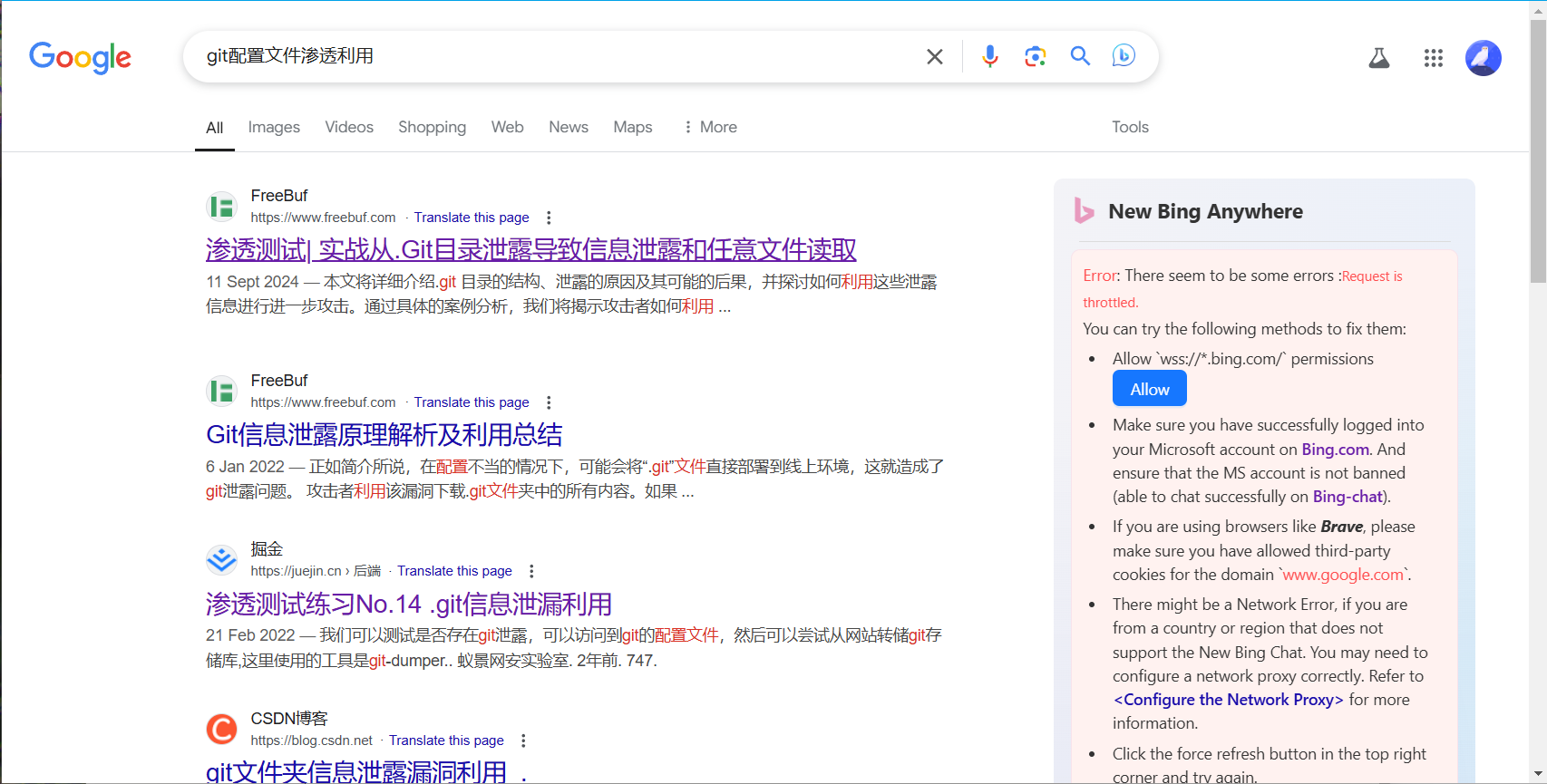
Task: Click the magnifying glass search icon
Action: 1080,56
